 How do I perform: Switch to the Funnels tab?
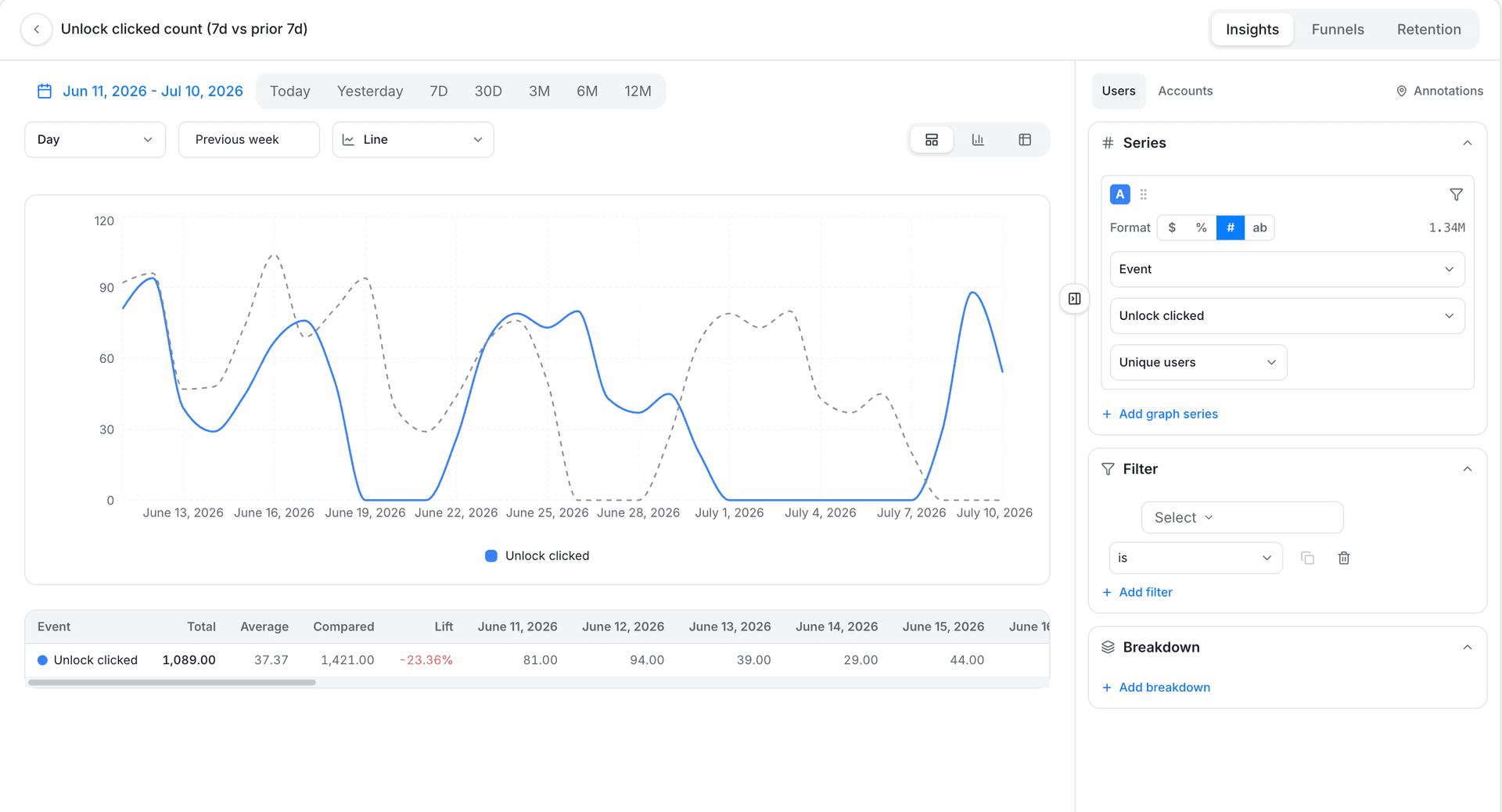tap(1338, 30)
